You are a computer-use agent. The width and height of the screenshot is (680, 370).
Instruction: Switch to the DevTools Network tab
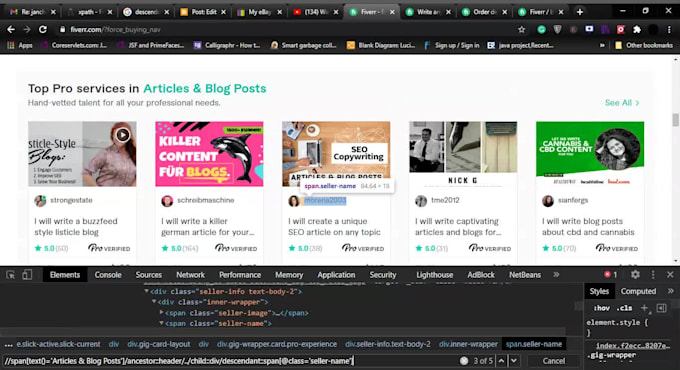[190, 275]
